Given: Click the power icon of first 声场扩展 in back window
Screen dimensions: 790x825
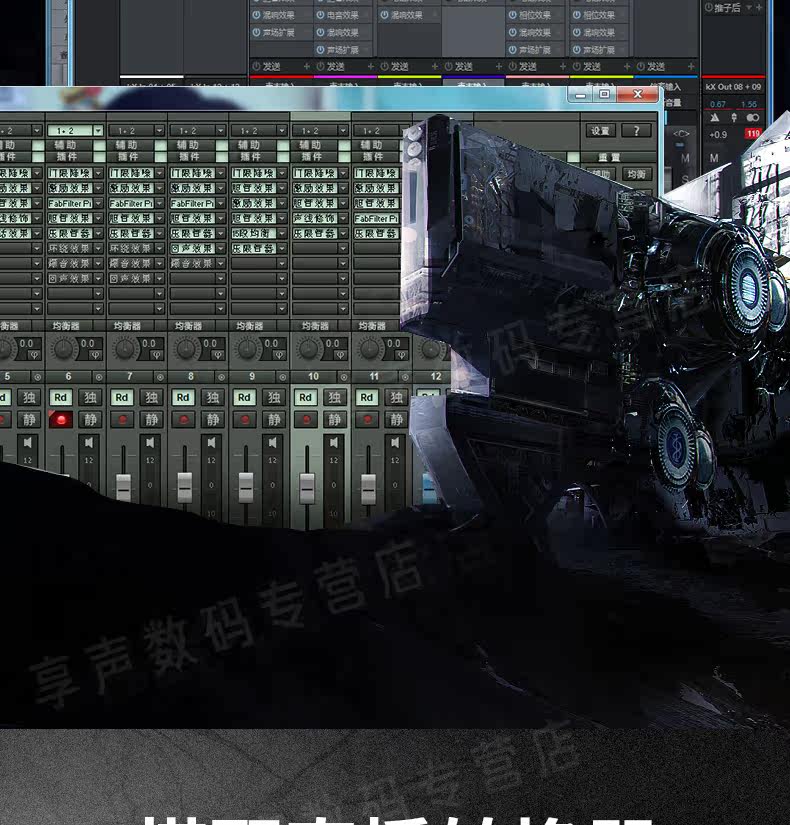Looking at the screenshot, I should coord(257,33).
